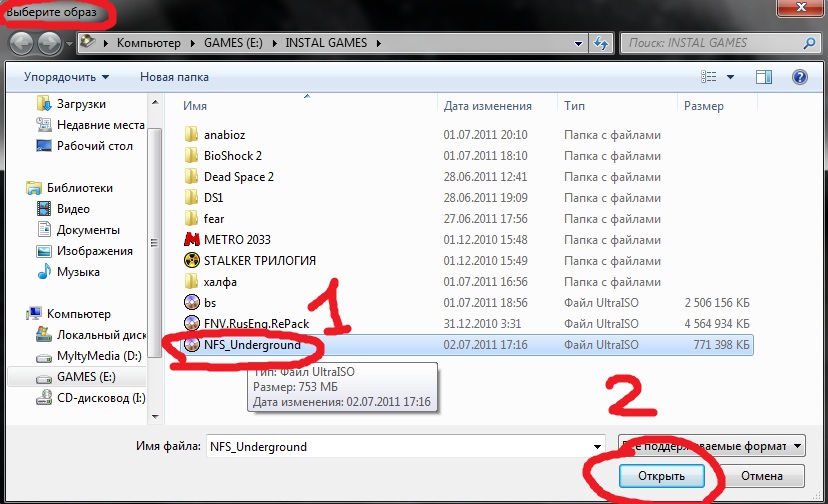Click the blue help question icon

pyautogui.click(x=799, y=77)
